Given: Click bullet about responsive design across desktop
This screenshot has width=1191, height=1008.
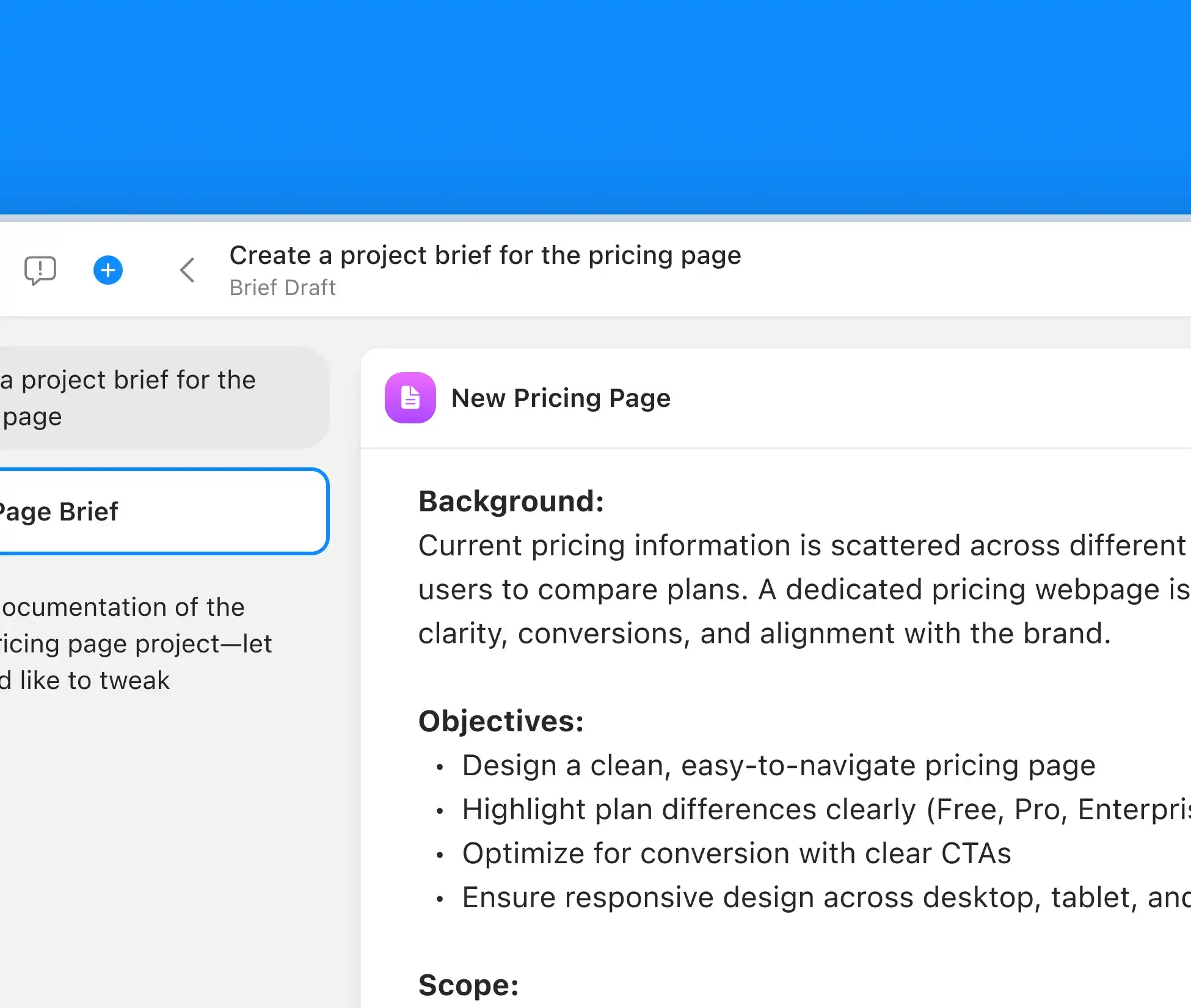Looking at the screenshot, I should point(825,898).
